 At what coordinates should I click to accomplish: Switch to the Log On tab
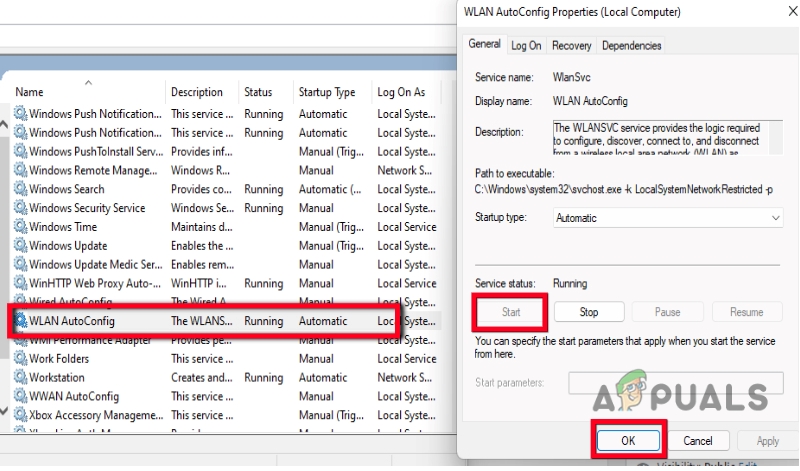(526, 46)
